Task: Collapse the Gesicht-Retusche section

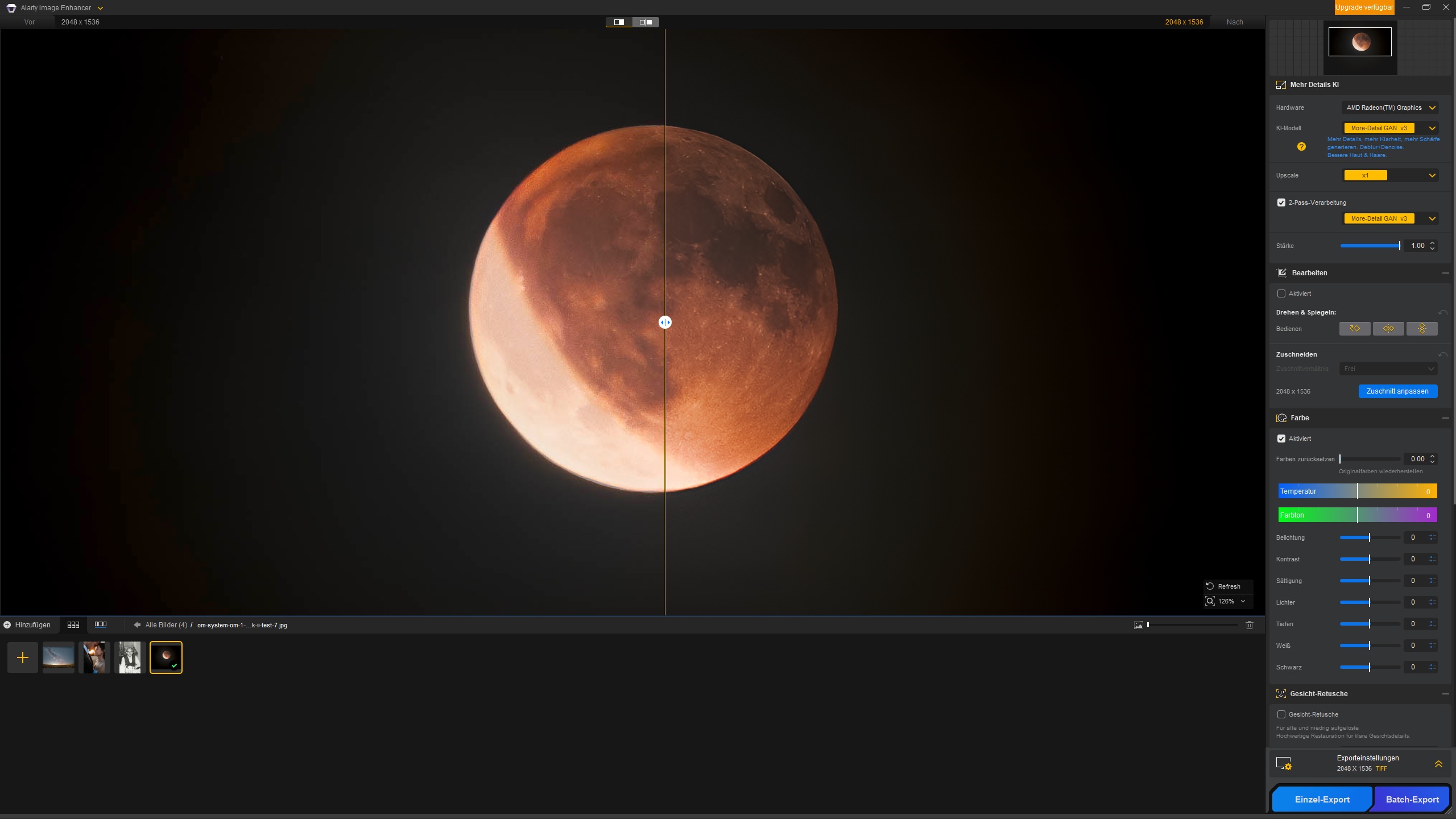Action: click(x=1445, y=694)
